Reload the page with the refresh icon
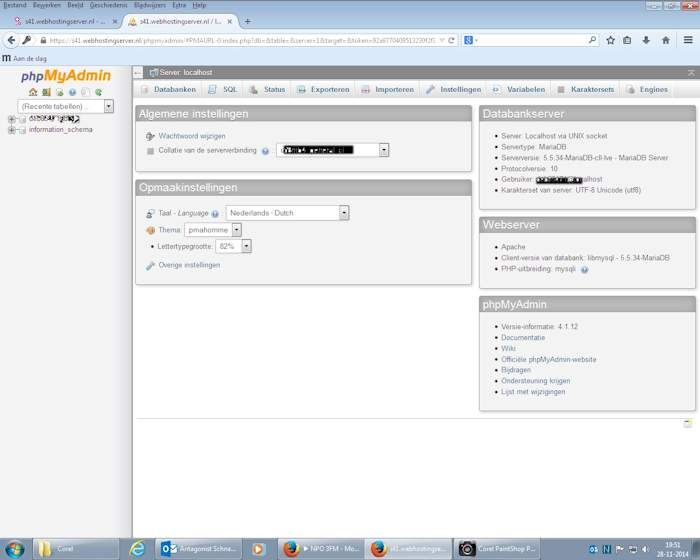The image size is (700, 560). 452,40
